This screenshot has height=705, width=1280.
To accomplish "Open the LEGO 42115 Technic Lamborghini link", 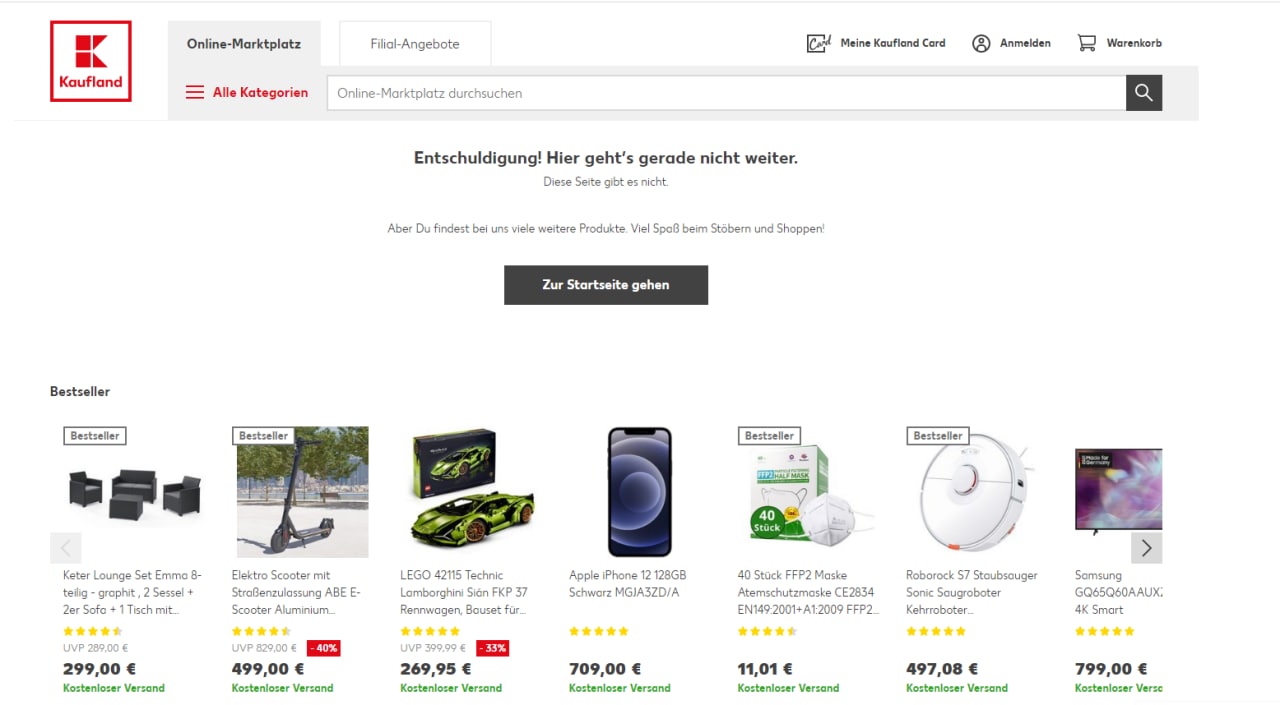I will (x=464, y=592).
